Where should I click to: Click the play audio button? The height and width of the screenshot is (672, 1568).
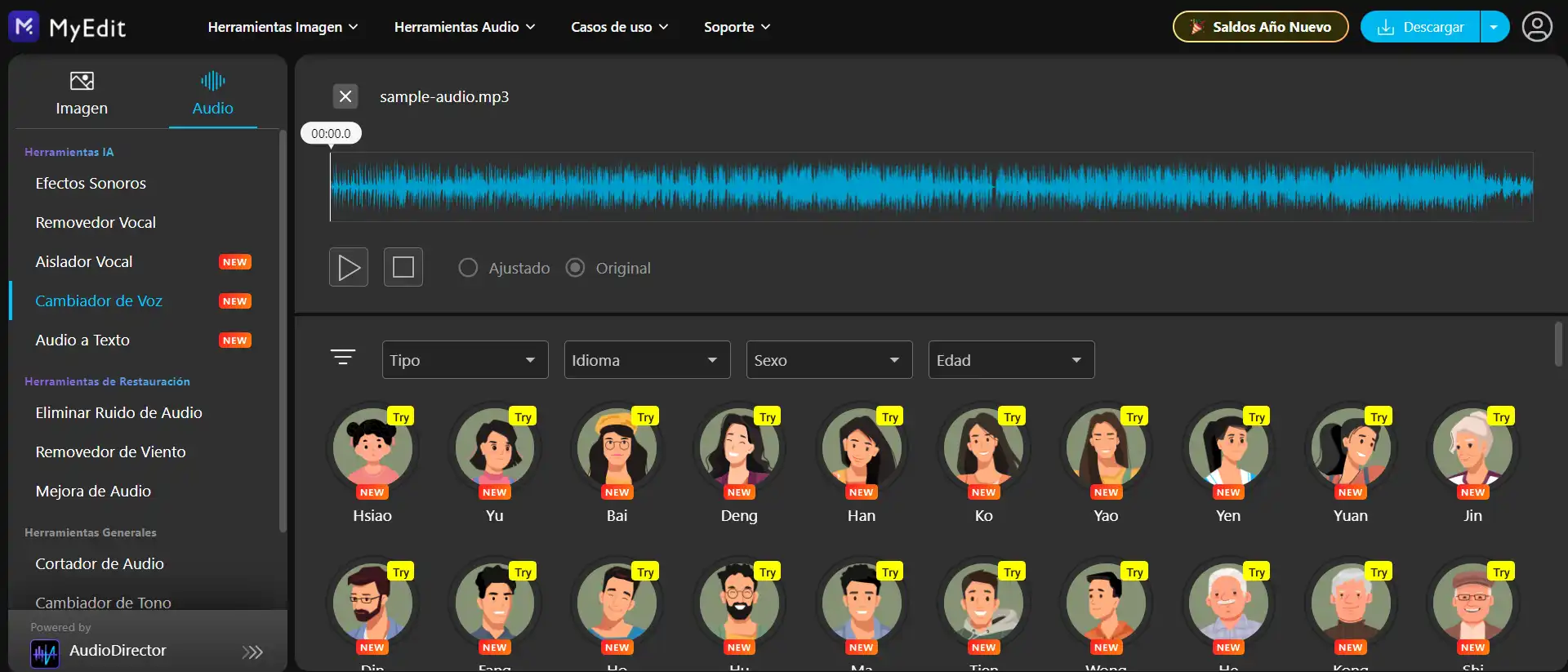tap(349, 267)
